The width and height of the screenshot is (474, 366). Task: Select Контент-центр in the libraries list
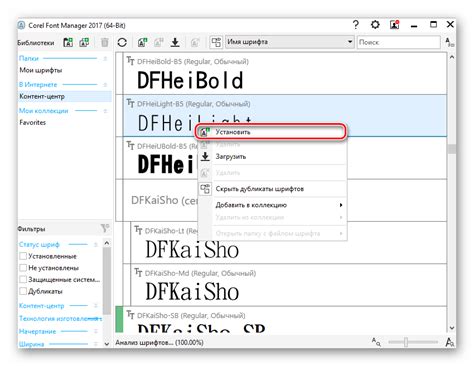(x=65, y=96)
